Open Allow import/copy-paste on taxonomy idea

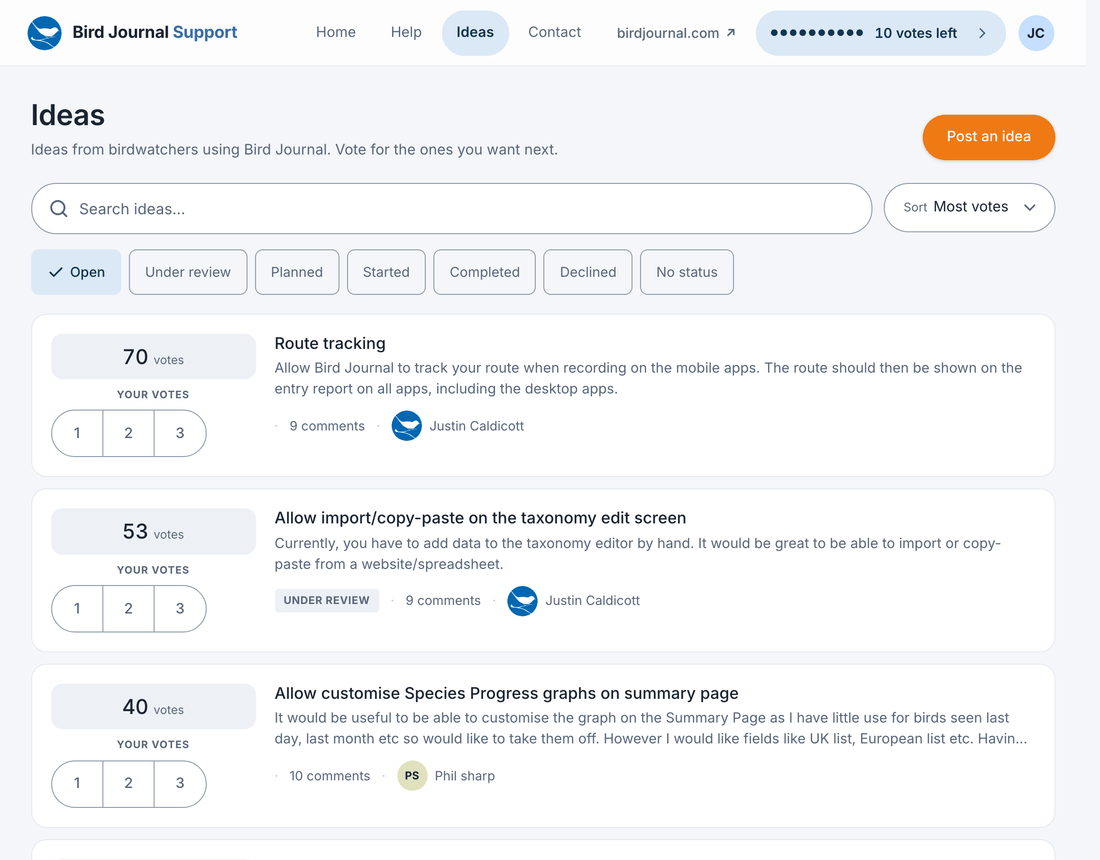pyautogui.click(x=480, y=518)
